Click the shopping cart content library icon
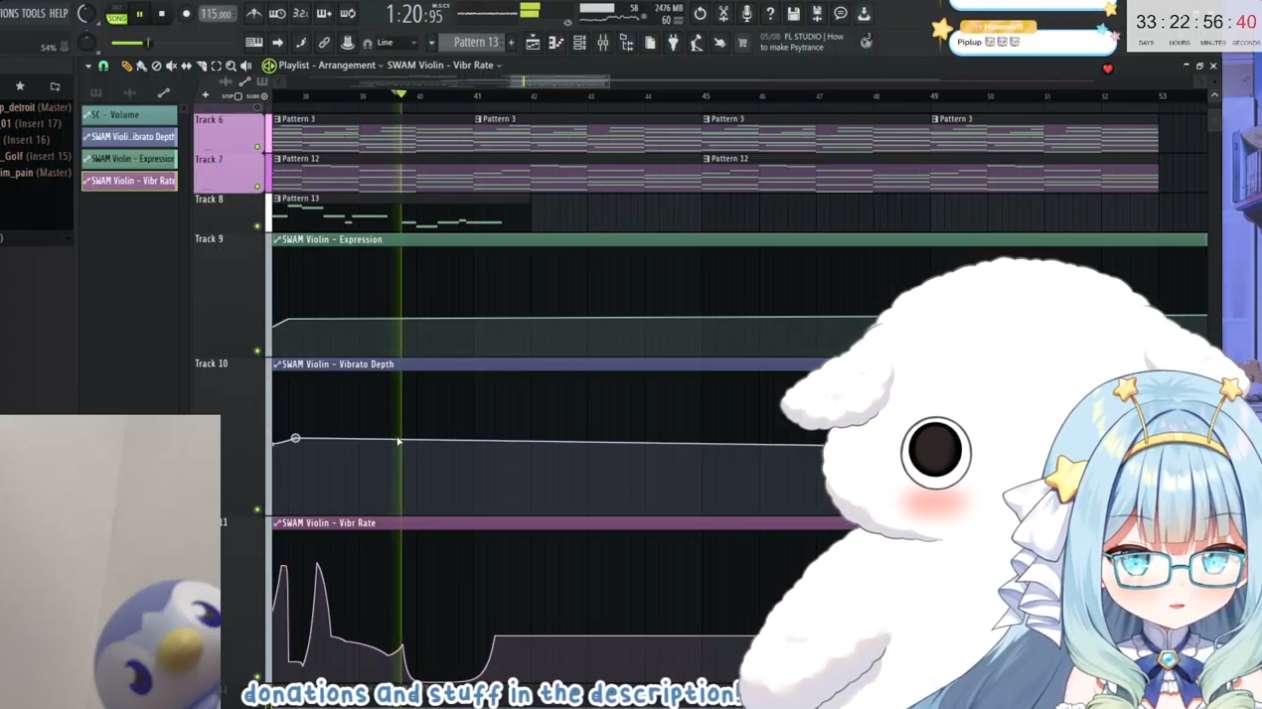Image resolution: width=1262 pixels, height=709 pixels. click(x=742, y=43)
